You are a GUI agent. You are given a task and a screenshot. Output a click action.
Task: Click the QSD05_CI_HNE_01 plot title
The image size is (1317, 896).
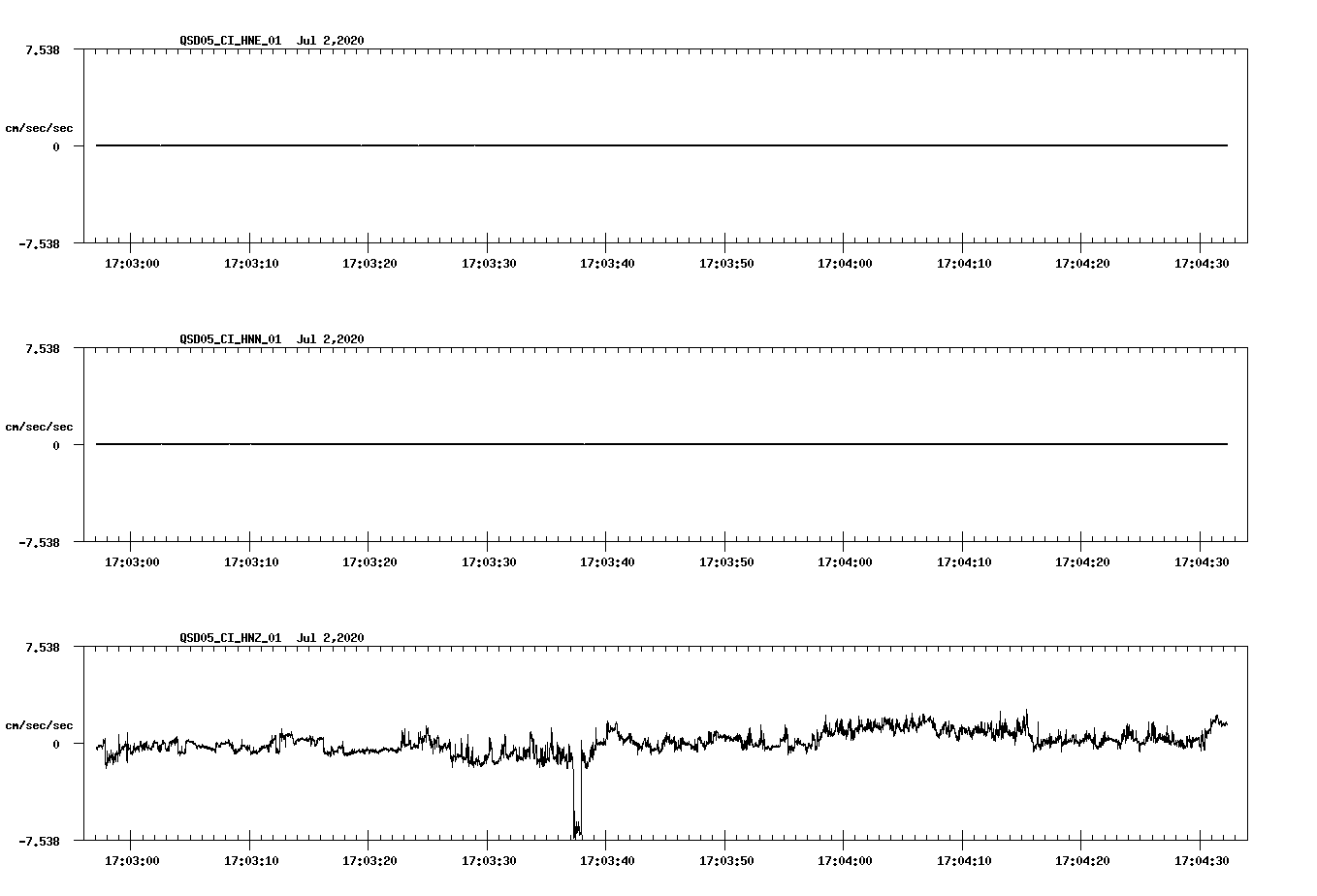[272, 40]
